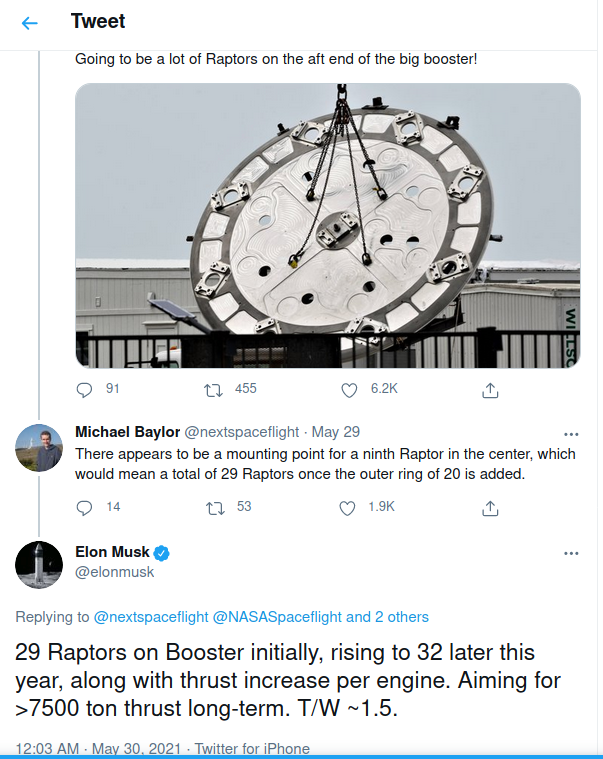Retweet the Raptor image tweet
The image size is (603, 759).
(x=212, y=389)
